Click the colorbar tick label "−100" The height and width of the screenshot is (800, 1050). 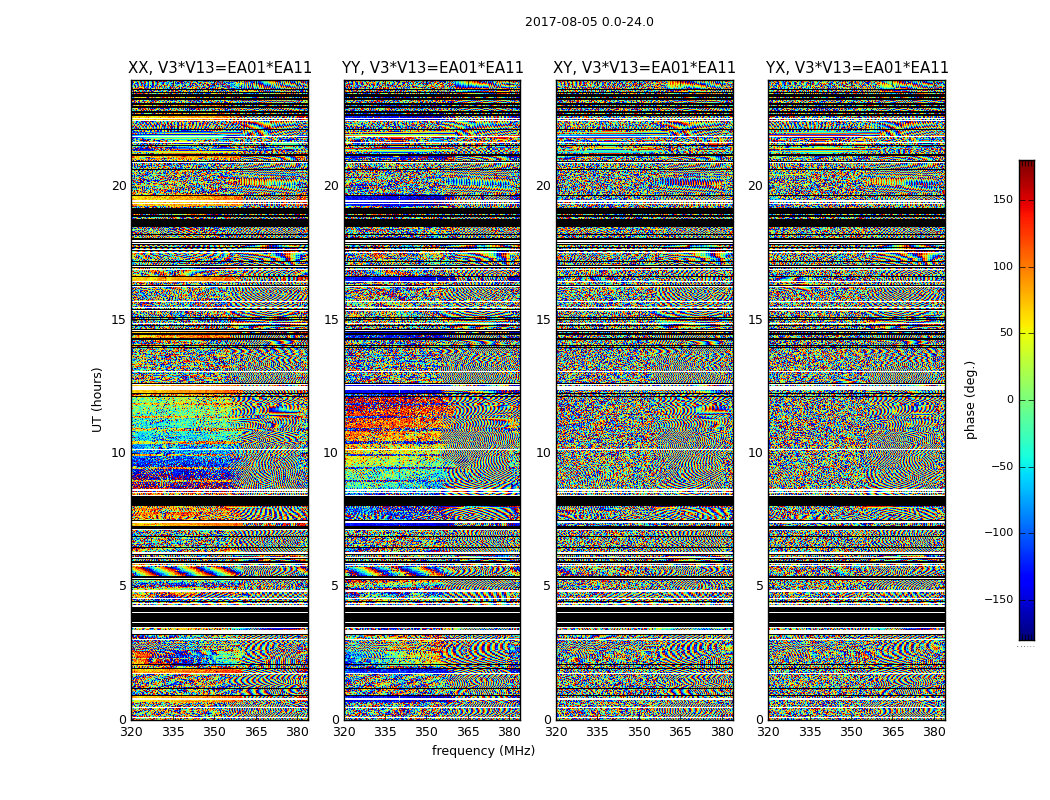pyautogui.click(x=998, y=532)
